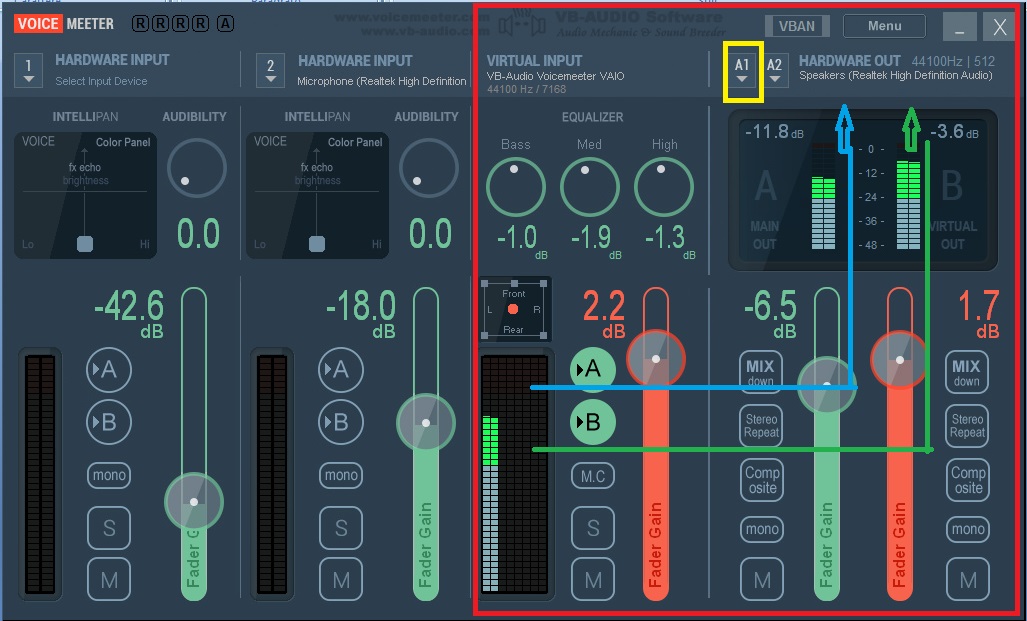Click the 'Select Input Device' label

click(x=101, y=81)
